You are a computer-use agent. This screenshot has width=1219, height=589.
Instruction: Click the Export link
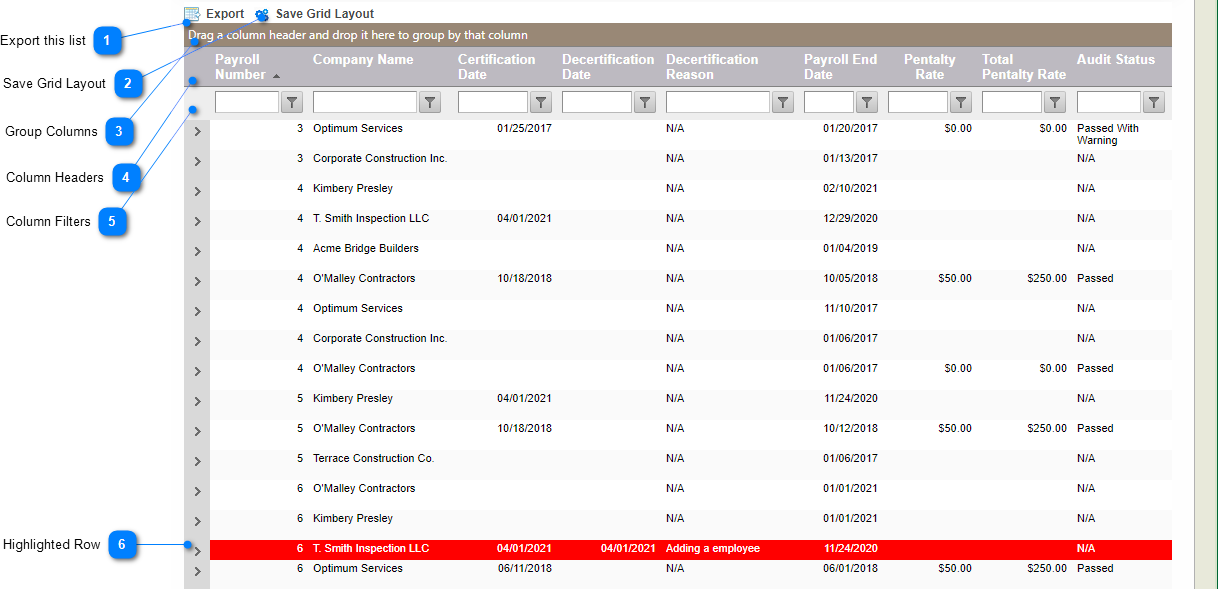pyautogui.click(x=225, y=14)
